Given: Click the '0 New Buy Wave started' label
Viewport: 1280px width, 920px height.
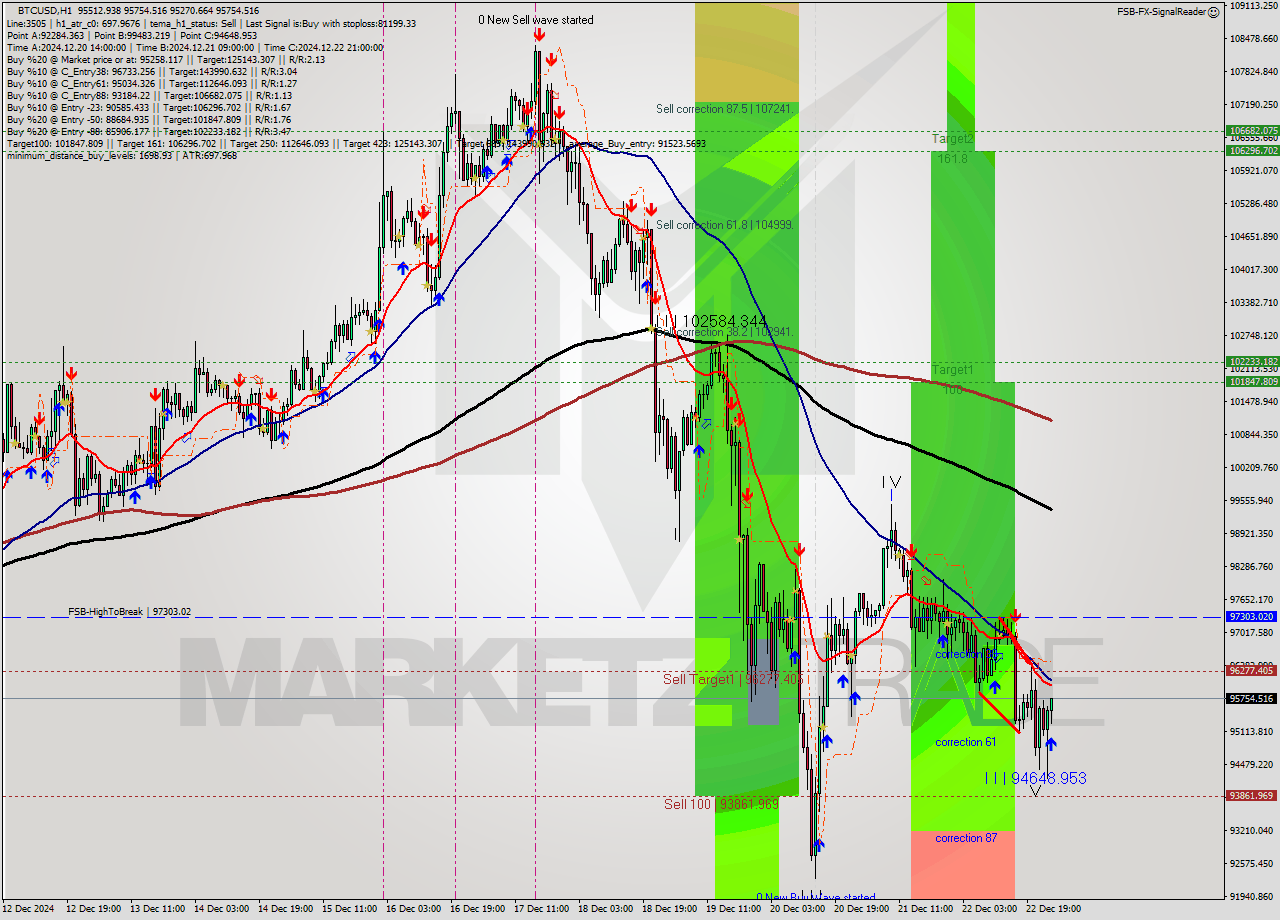Looking at the screenshot, I should coord(815,898).
